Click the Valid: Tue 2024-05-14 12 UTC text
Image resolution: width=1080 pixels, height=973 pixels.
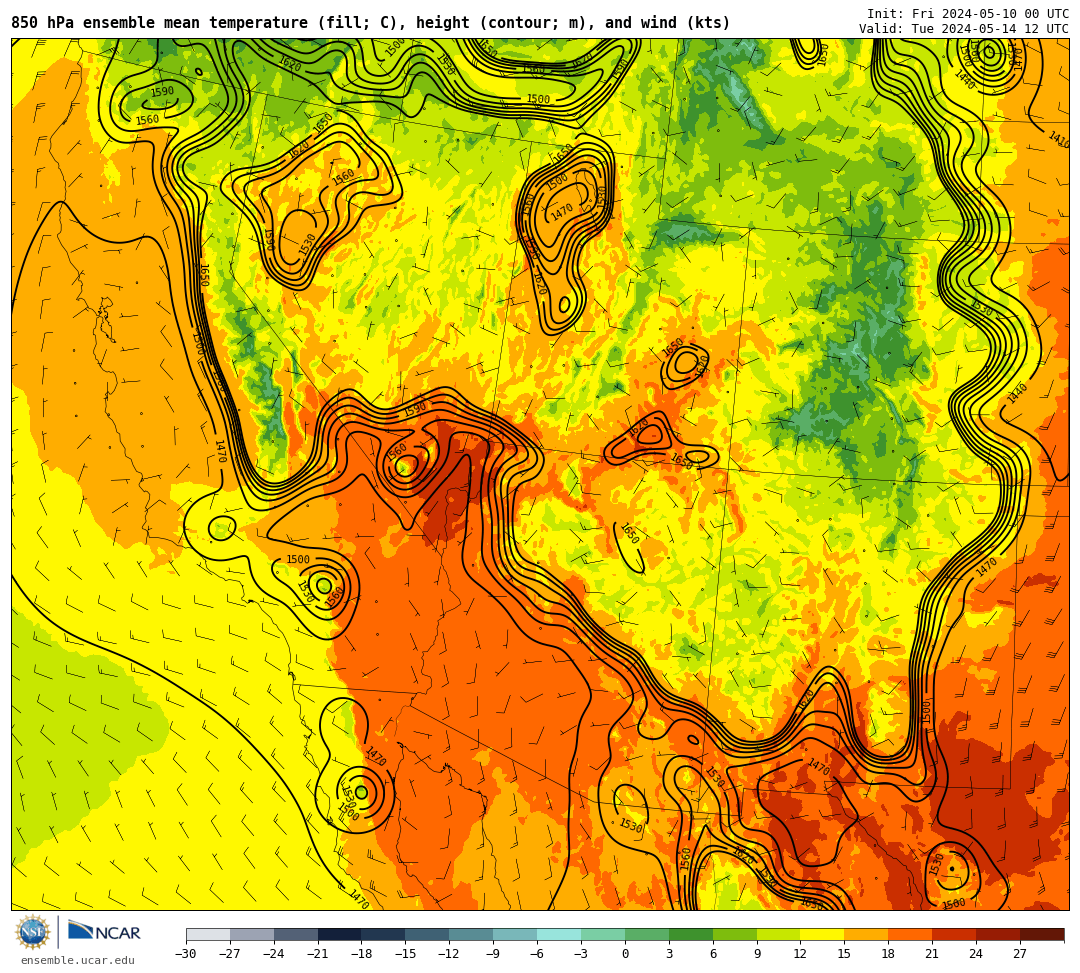coord(964,29)
